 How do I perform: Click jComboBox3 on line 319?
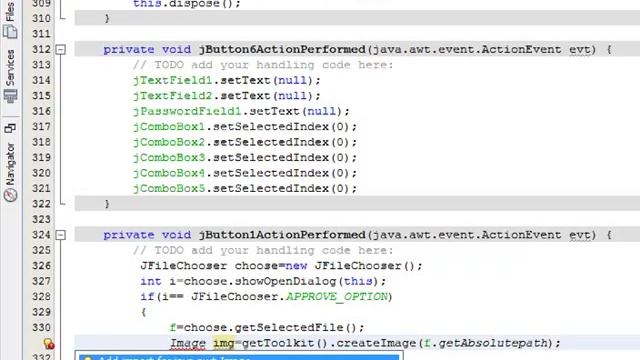pyautogui.click(x=169, y=158)
